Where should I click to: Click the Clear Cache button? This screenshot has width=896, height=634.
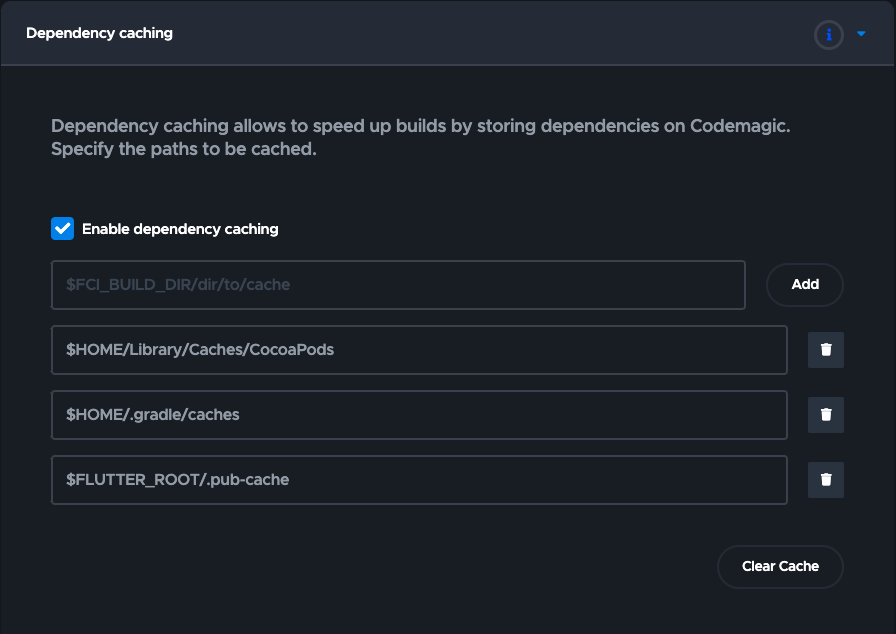[x=780, y=566]
